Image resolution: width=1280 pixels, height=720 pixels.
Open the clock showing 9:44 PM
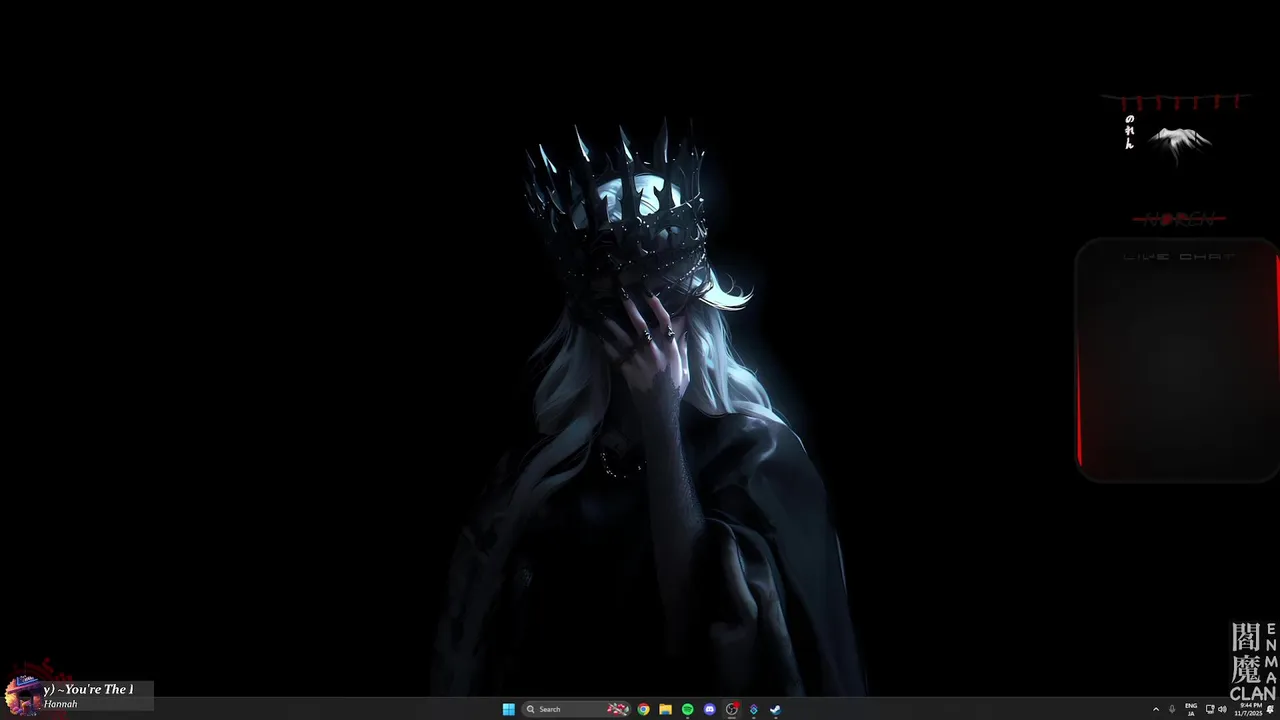click(x=1248, y=709)
